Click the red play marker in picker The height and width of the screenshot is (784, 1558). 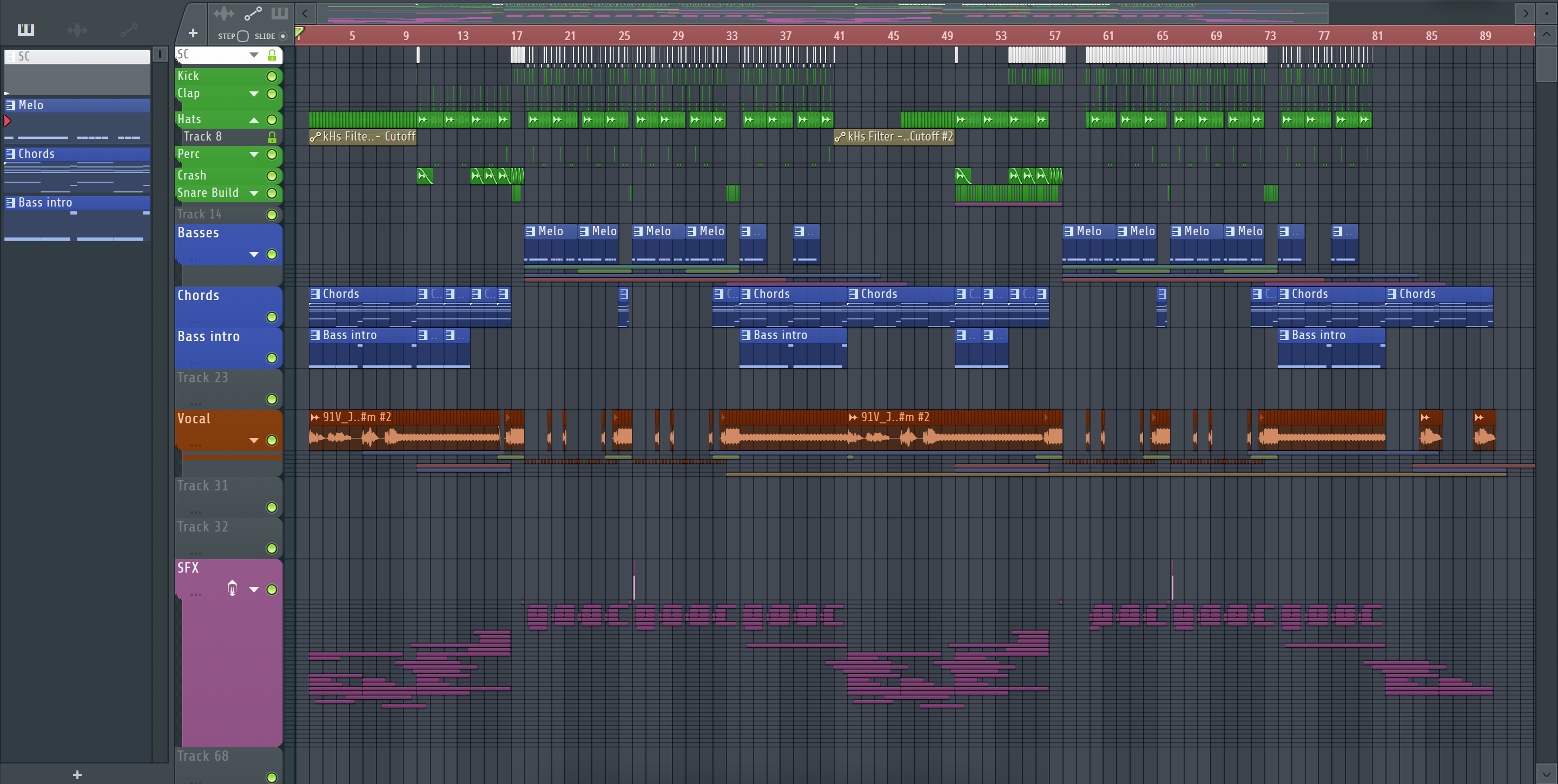point(7,122)
